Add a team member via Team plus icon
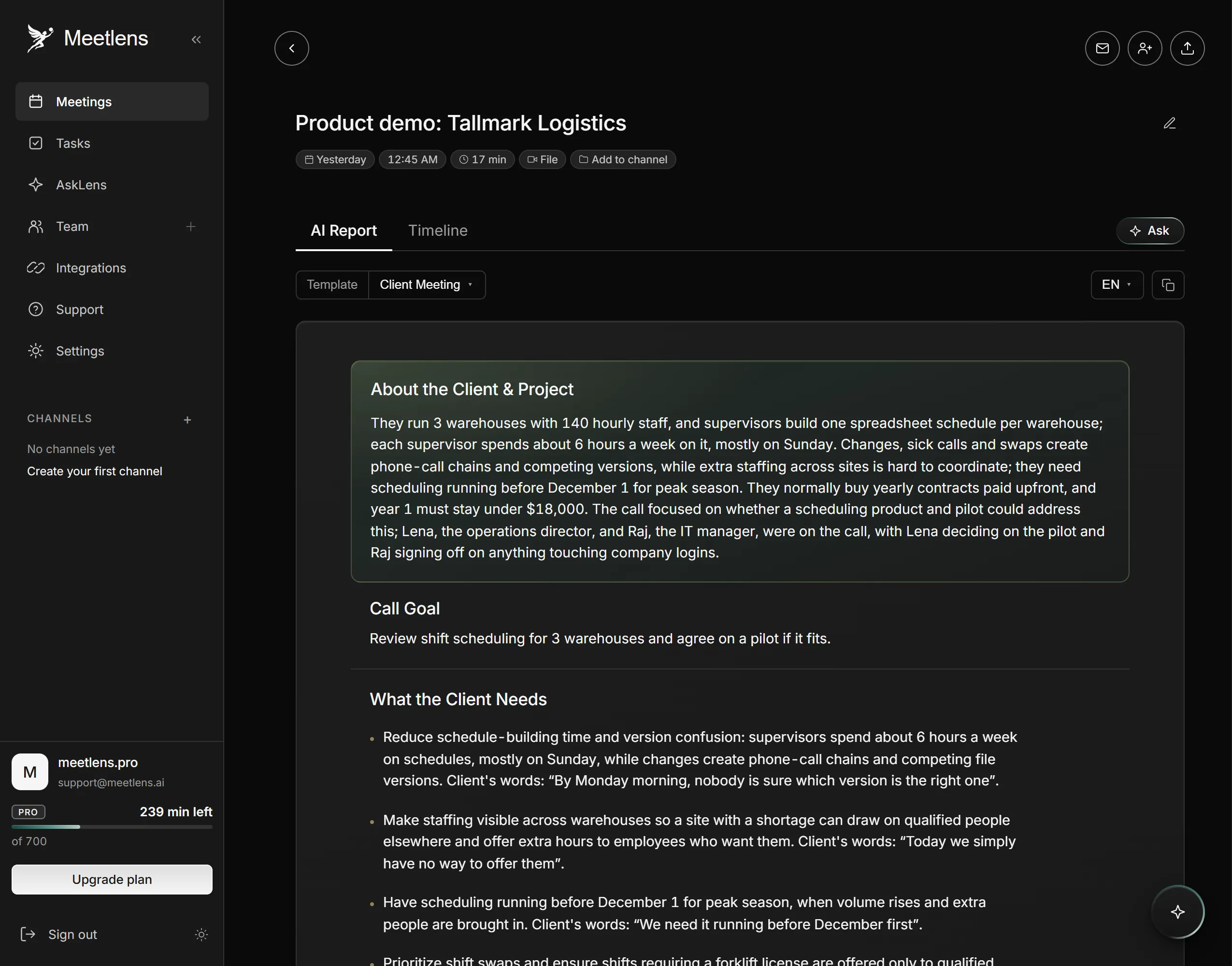The image size is (1232, 966). click(191, 227)
